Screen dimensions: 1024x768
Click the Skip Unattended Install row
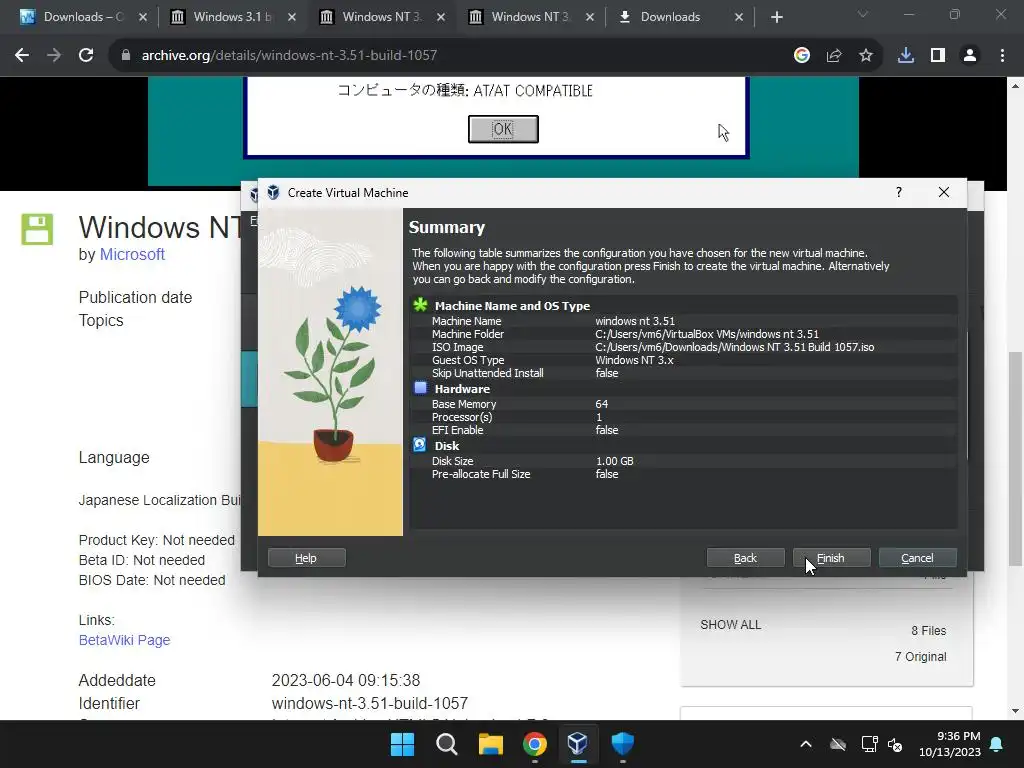click(x=684, y=373)
